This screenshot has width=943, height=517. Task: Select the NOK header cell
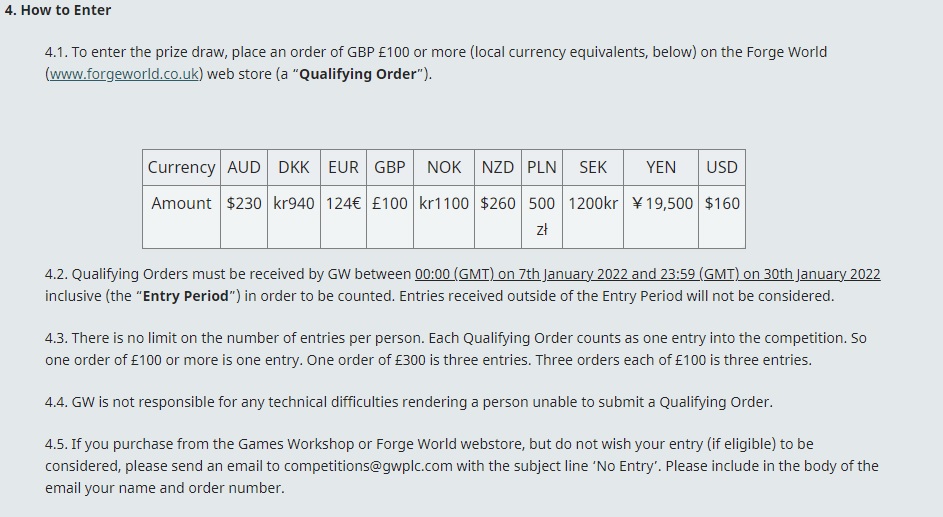(x=444, y=167)
